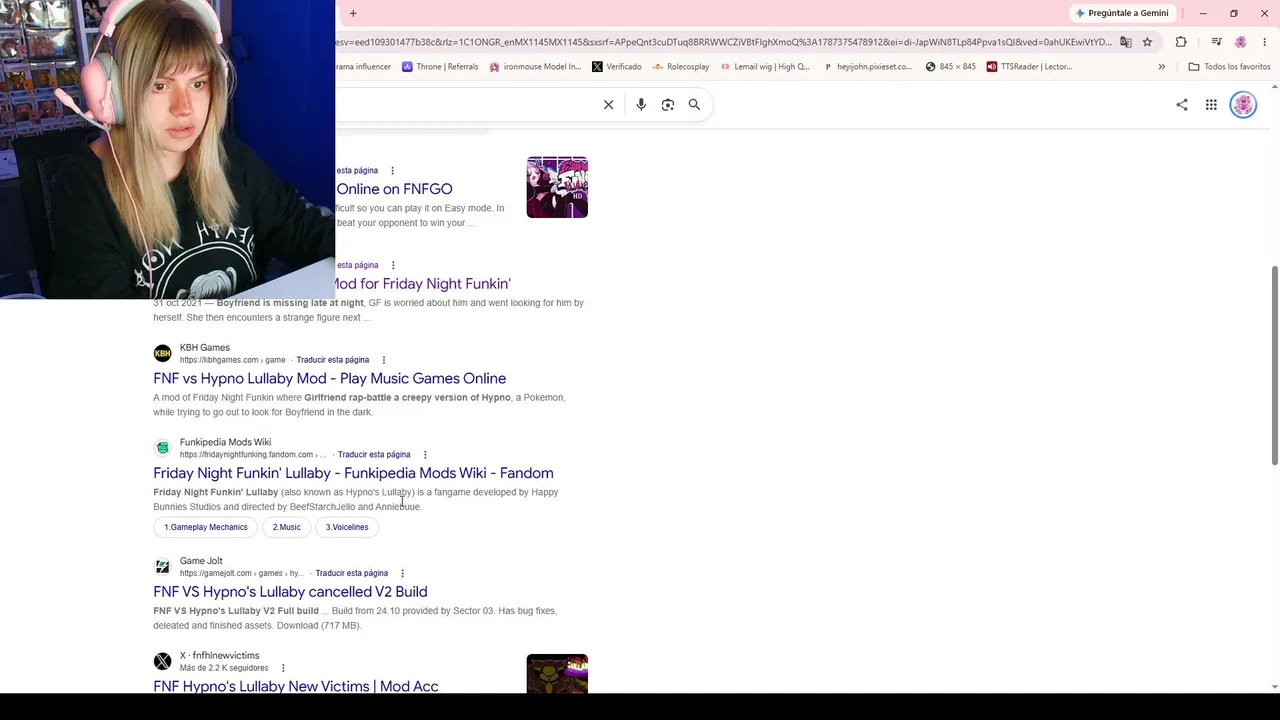Image resolution: width=1280 pixels, height=720 pixels.
Task: Jump to the Gameplay Mechanics section chip
Action: [x=206, y=527]
